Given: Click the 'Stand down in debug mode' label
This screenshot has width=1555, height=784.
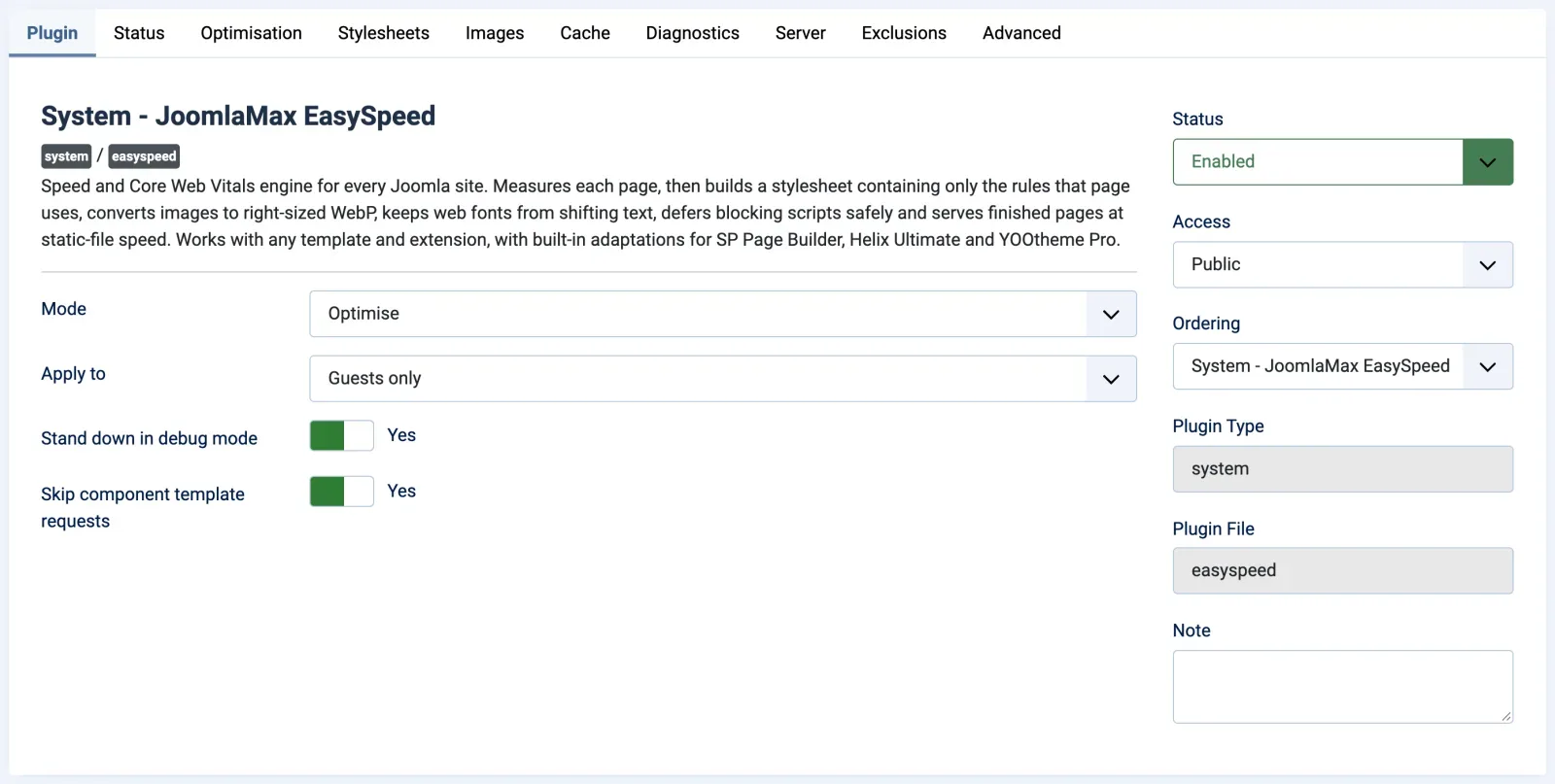Looking at the screenshot, I should 149,438.
